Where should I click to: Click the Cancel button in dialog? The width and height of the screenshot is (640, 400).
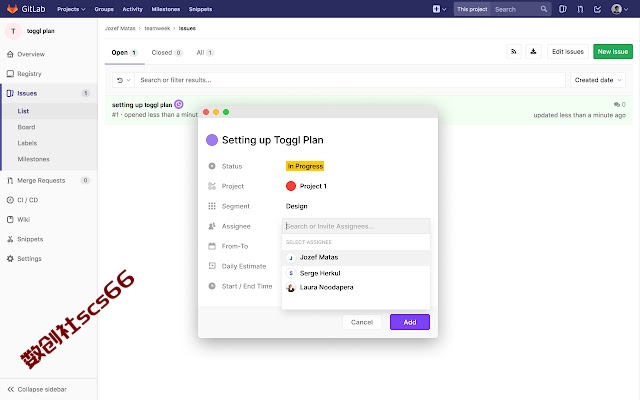[x=362, y=322]
